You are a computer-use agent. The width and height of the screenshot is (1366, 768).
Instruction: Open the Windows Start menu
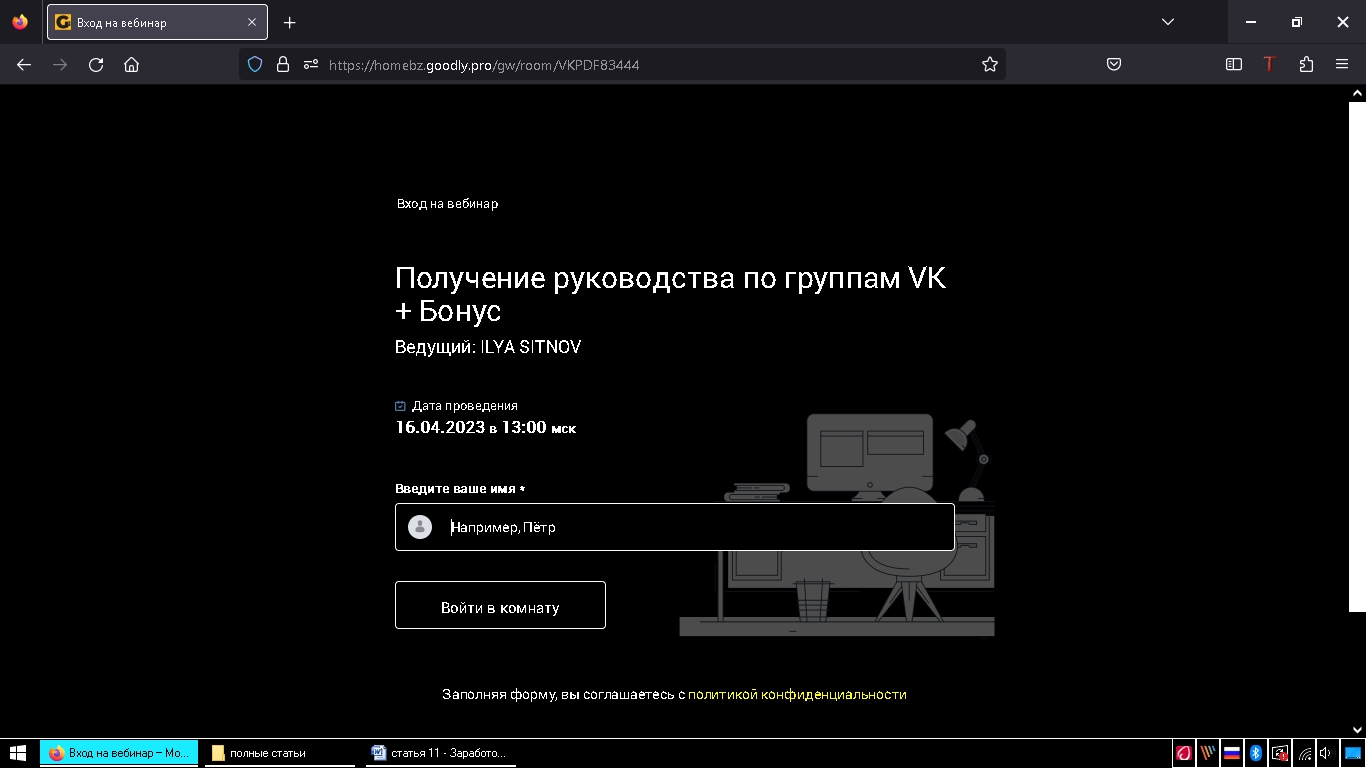(x=18, y=753)
